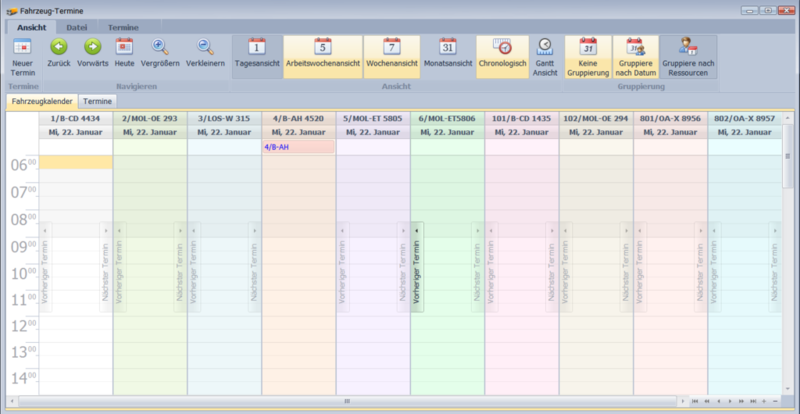Open the Datei ribbon tab
The height and width of the screenshot is (414, 800).
(77, 27)
